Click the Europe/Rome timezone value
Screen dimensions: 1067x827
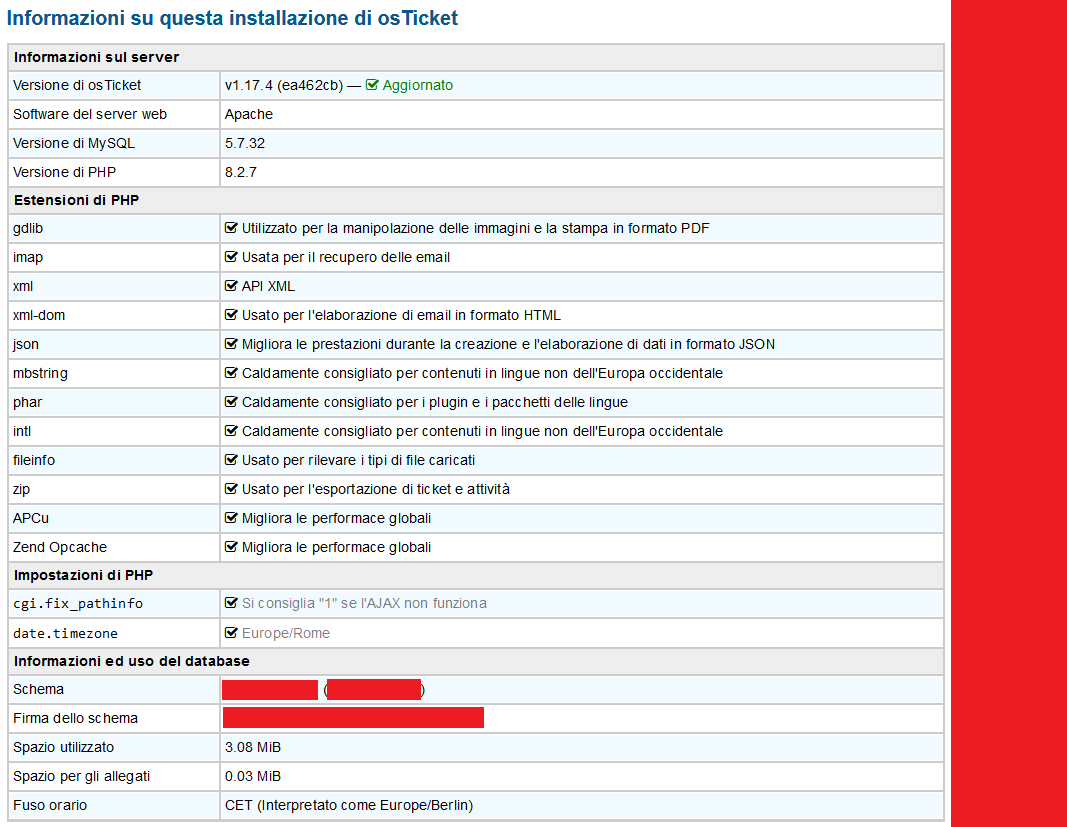pos(286,633)
